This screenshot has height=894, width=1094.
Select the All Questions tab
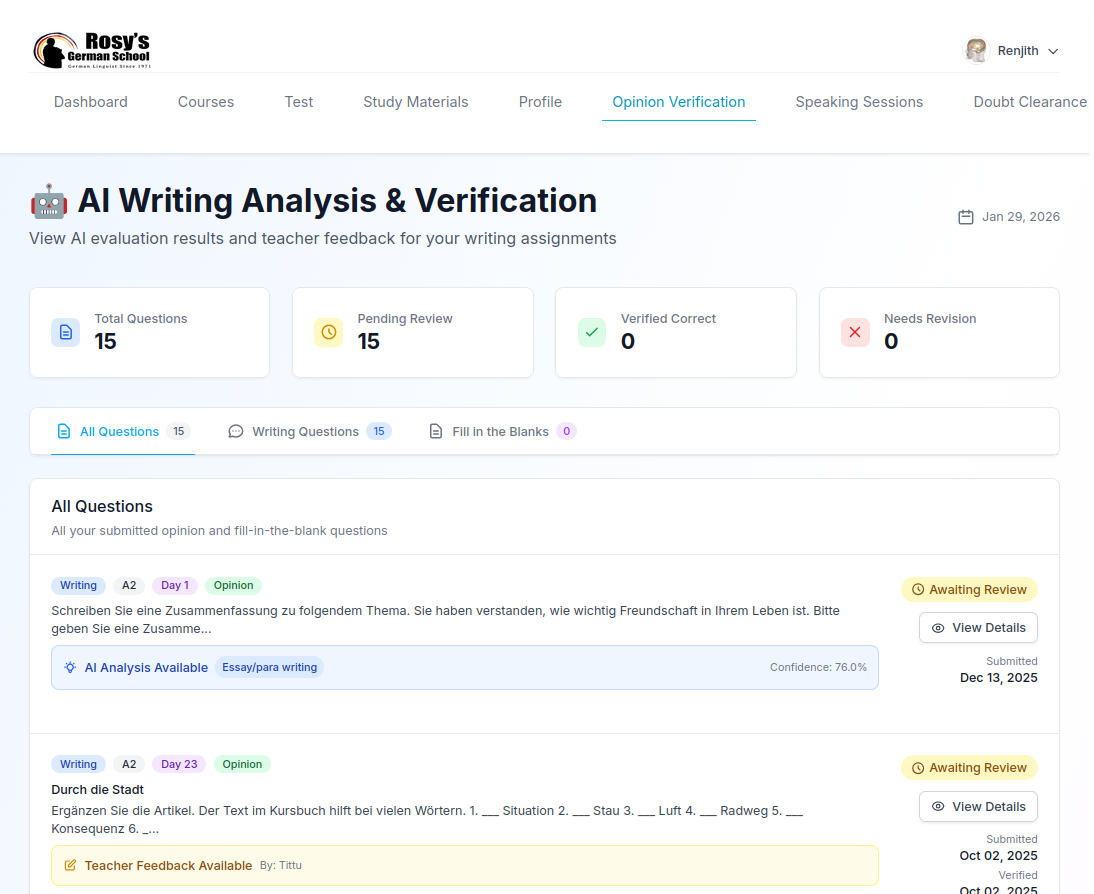119,431
